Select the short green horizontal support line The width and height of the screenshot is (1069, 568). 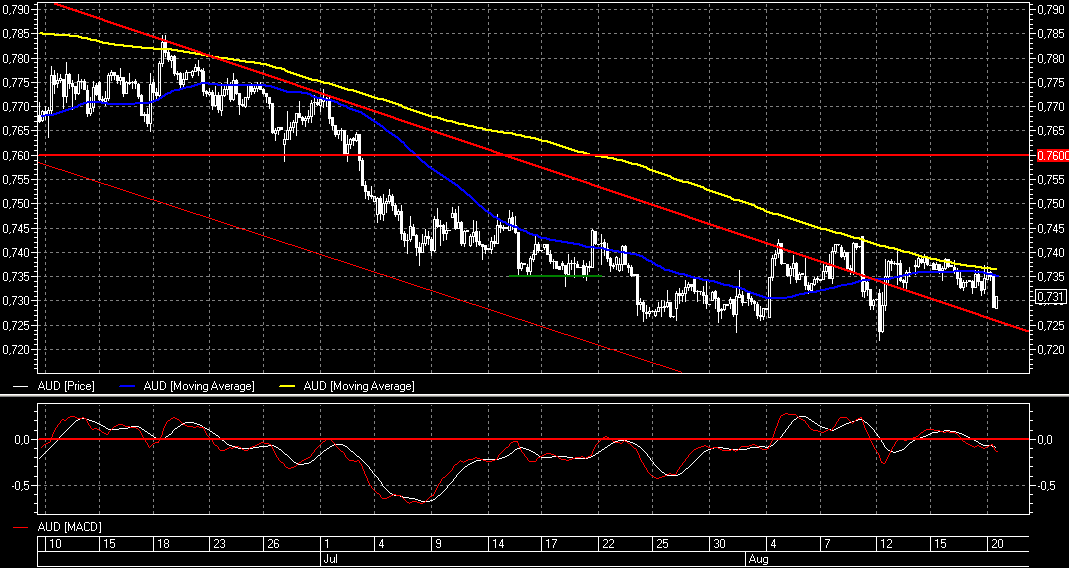click(556, 276)
